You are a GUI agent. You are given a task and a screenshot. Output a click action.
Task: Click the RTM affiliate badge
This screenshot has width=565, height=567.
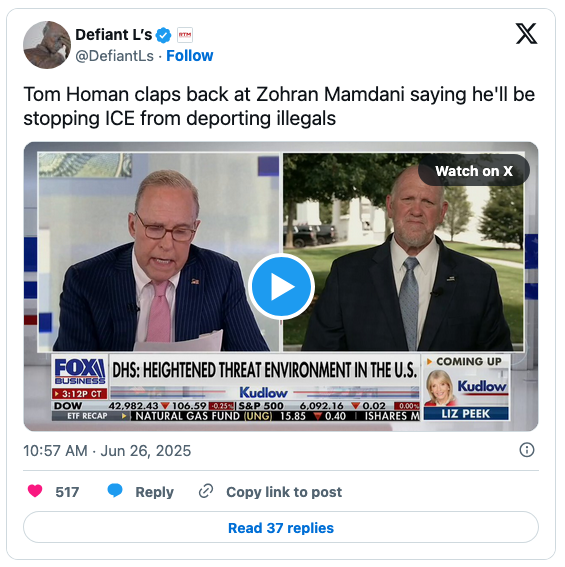click(185, 35)
